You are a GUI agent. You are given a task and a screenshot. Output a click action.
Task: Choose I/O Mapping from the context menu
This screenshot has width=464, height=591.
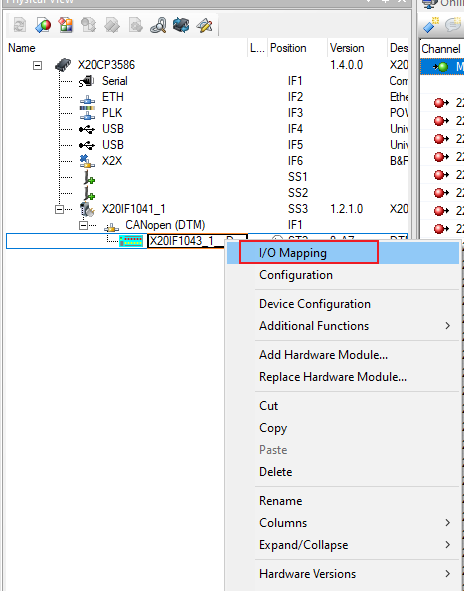pos(343,253)
